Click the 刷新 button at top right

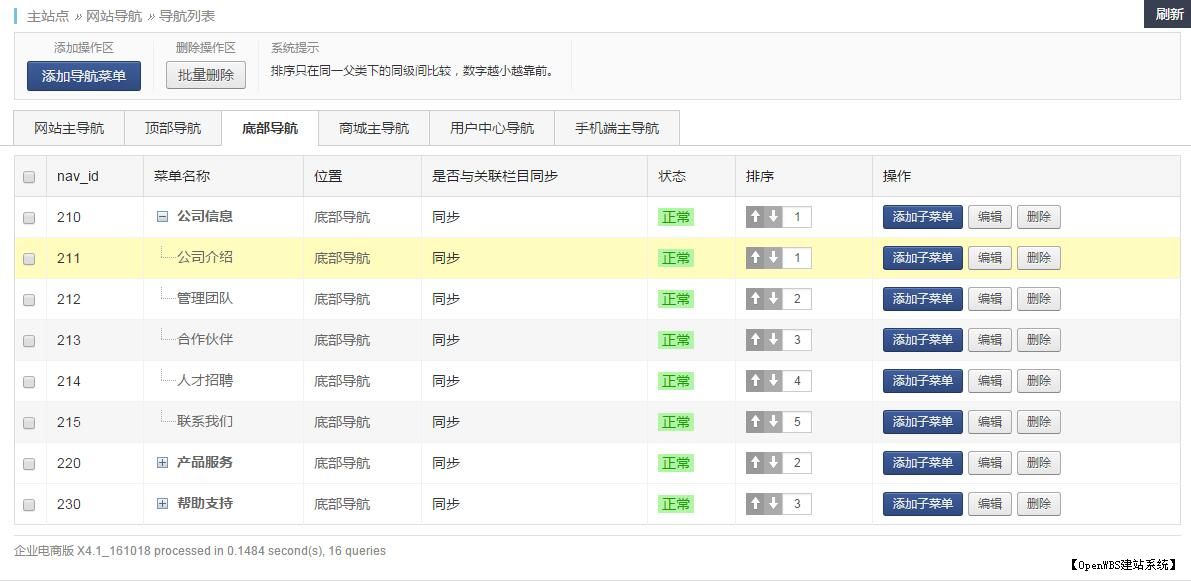click(1167, 14)
